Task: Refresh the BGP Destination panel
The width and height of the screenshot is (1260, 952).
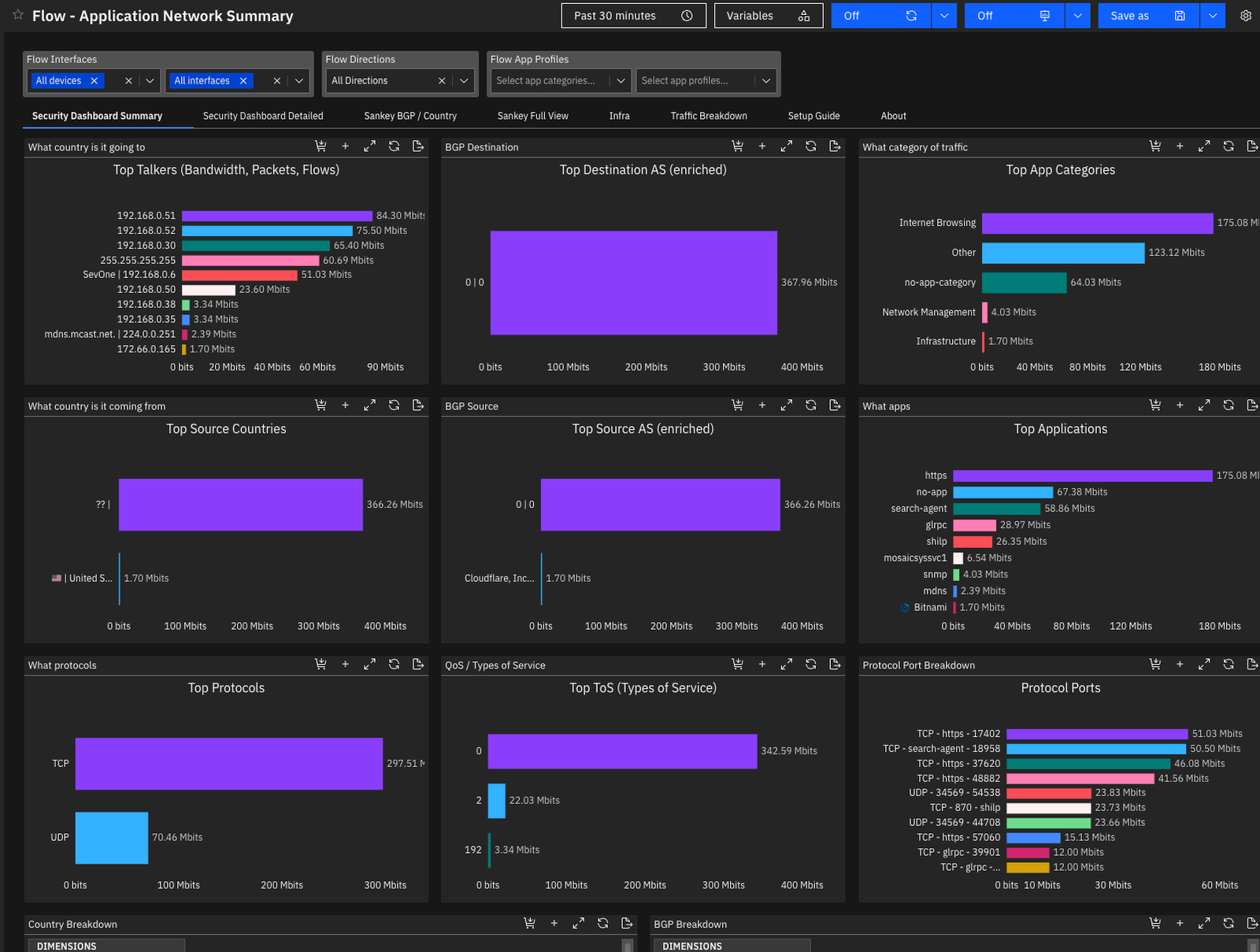Action: point(810,146)
